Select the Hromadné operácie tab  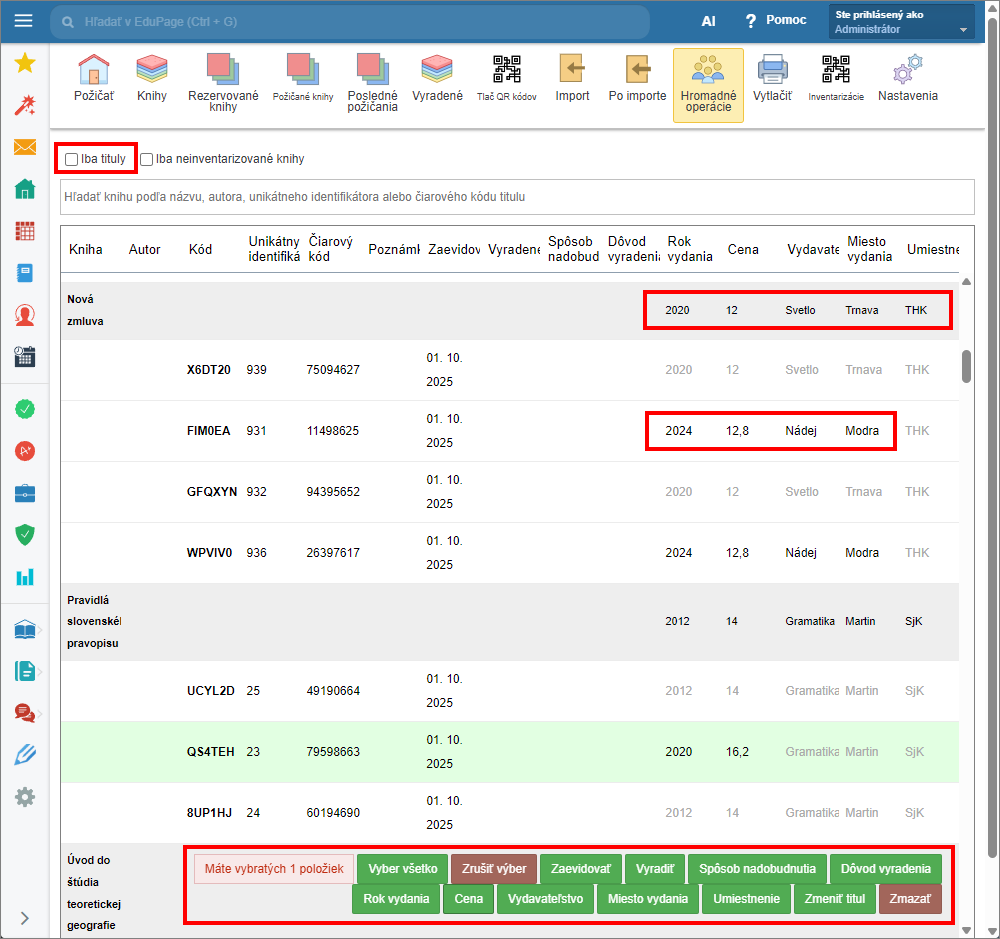tap(708, 85)
